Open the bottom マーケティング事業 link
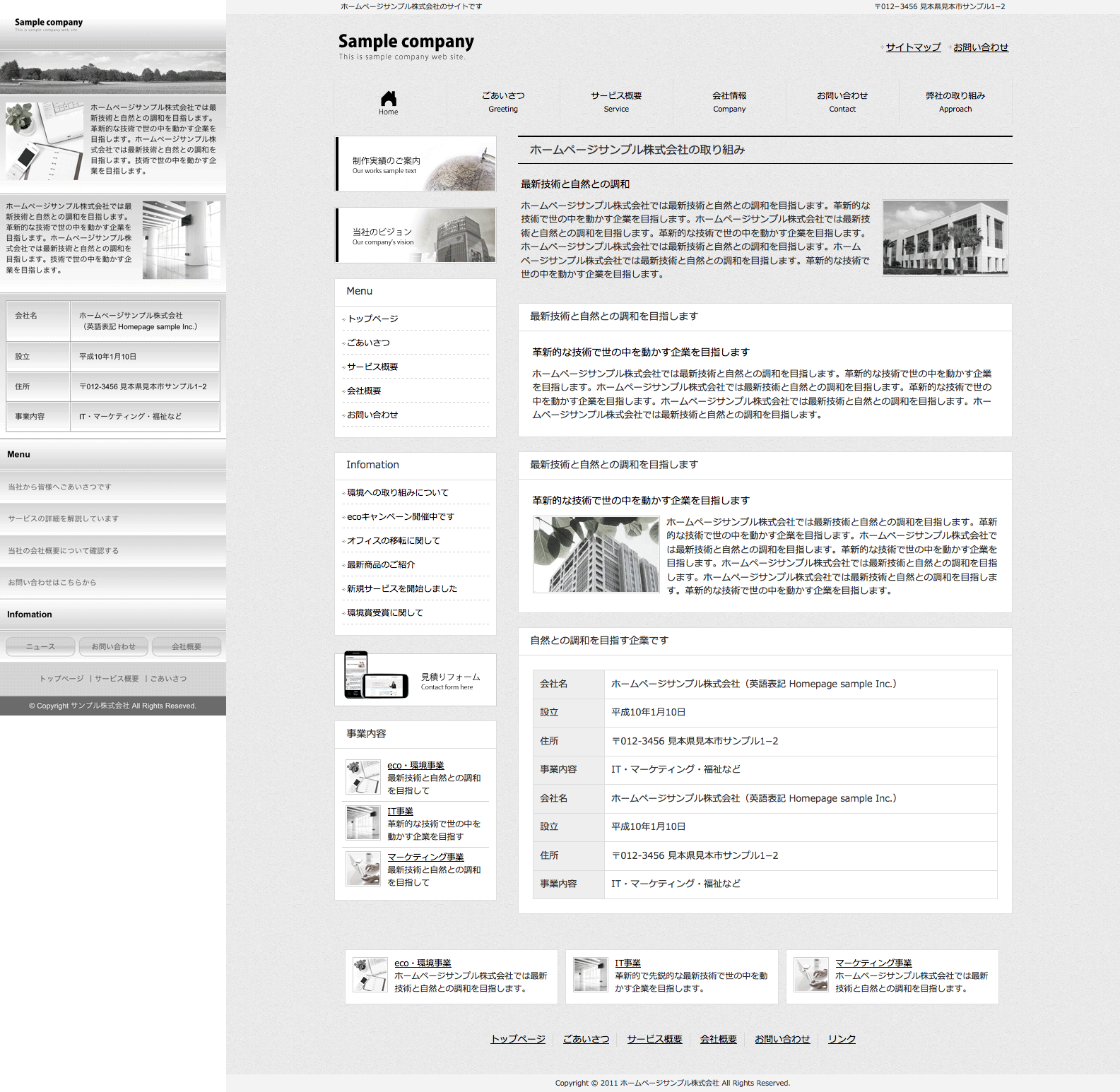The height and width of the screenshot is (1092, 1120). (873, 963)
